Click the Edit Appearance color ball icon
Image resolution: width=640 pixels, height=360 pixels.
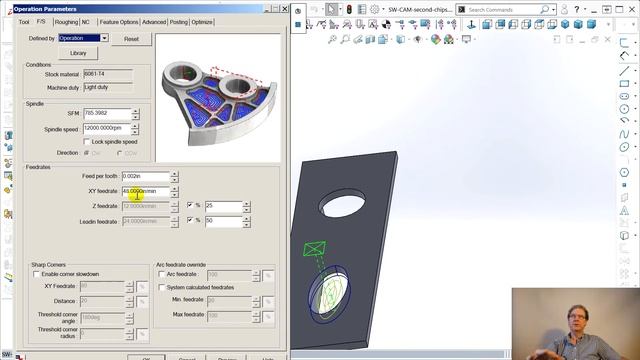click(x=436, y=39)
